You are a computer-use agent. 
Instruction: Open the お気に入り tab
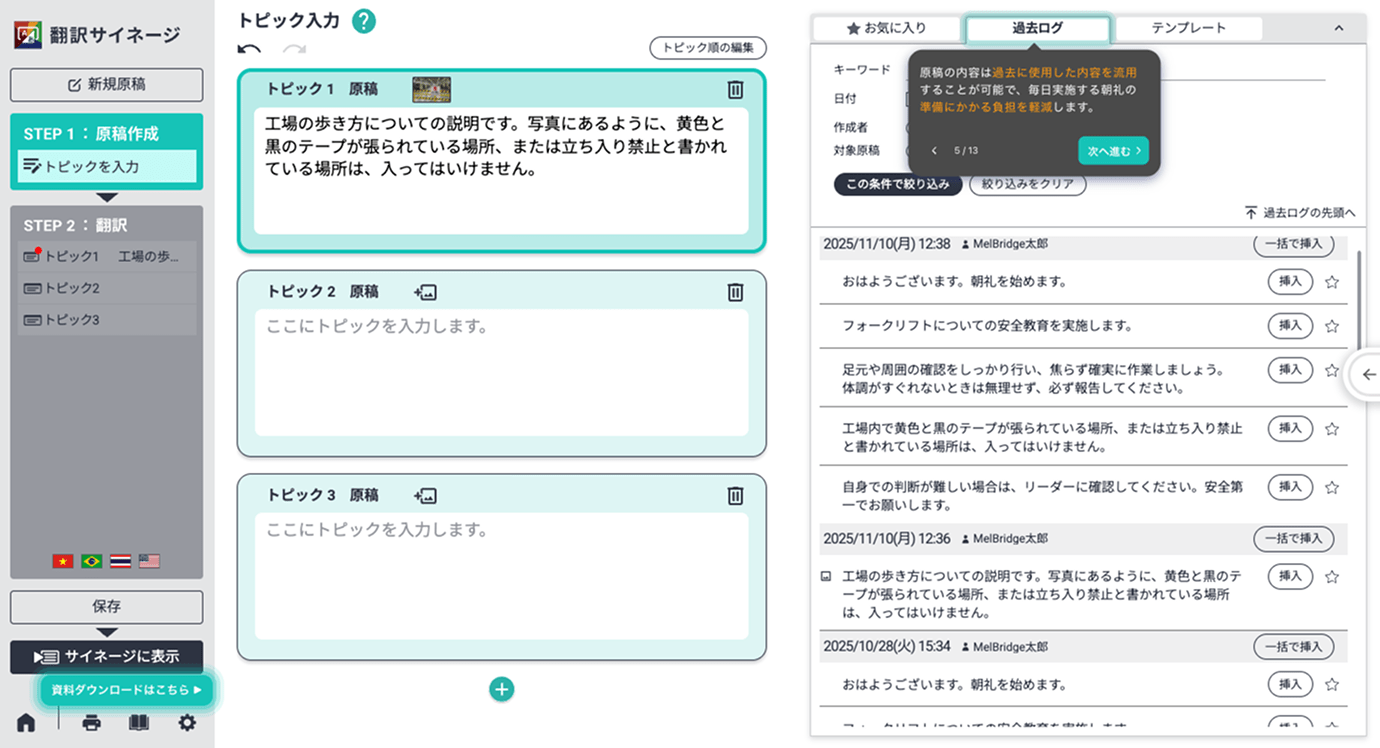[886, 28]
